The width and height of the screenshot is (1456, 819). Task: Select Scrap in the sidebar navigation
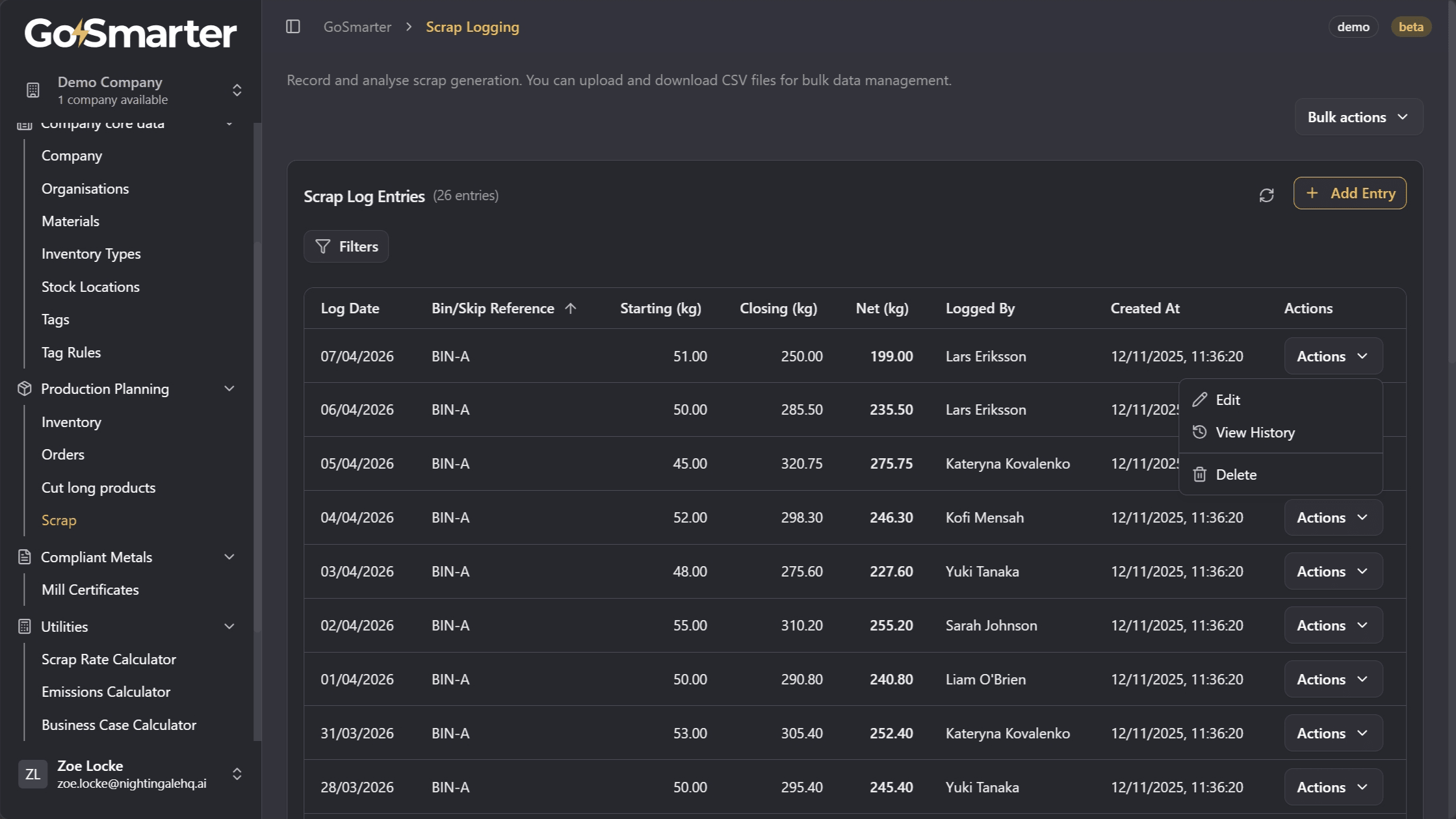[x=59, y=519]
